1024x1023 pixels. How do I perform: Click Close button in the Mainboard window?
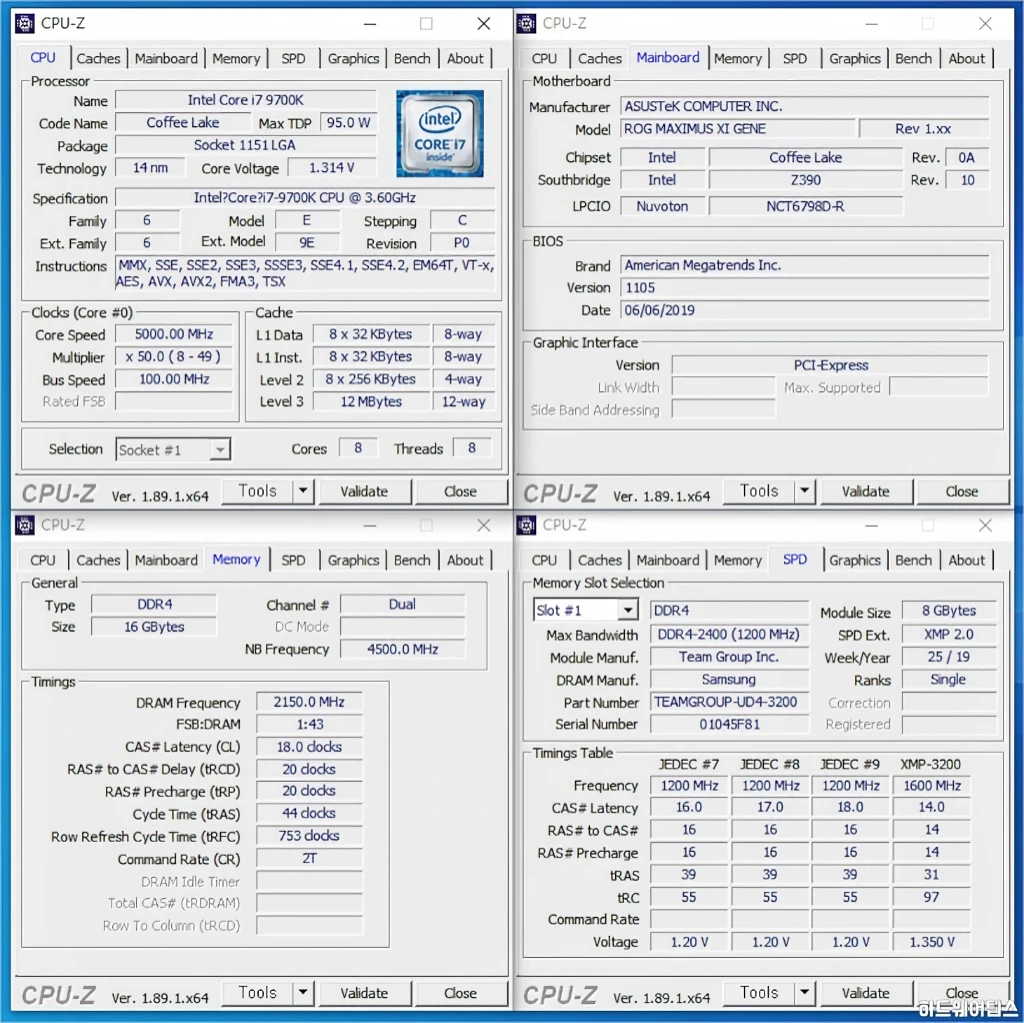coord(961,491)
